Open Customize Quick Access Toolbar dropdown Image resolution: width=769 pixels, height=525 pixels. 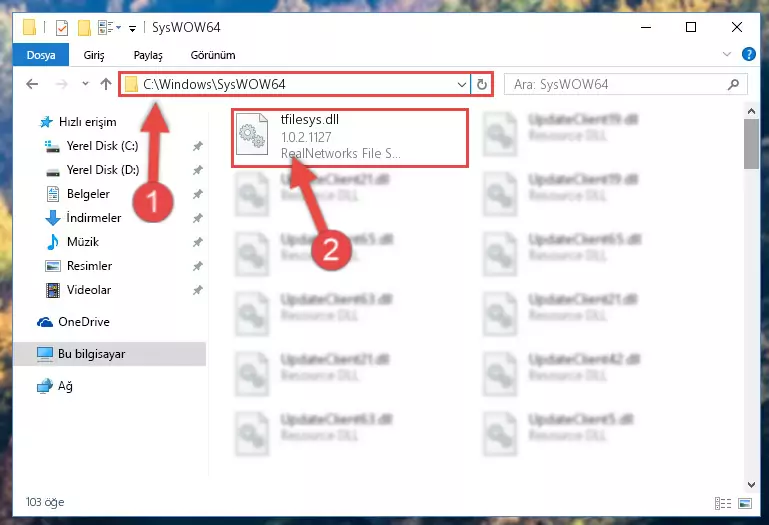pyautogui.click(x=132, y=28)
